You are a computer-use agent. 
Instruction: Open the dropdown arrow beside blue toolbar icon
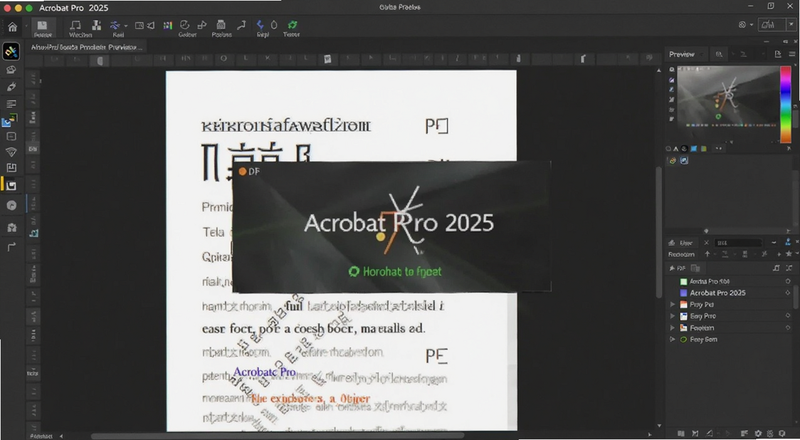(126, 26)
